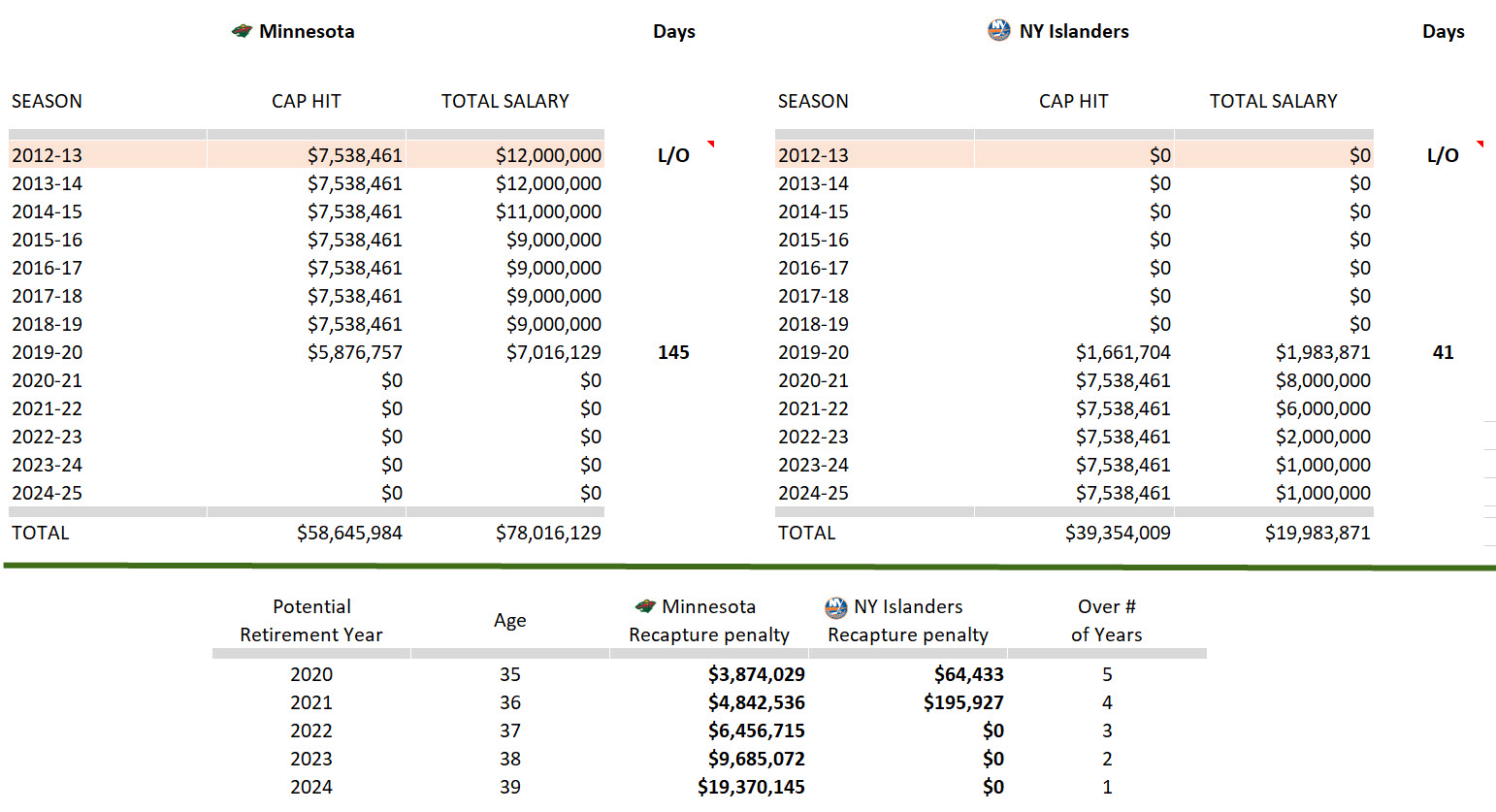Click the red comment marker near Minnesota L/O

711,144
